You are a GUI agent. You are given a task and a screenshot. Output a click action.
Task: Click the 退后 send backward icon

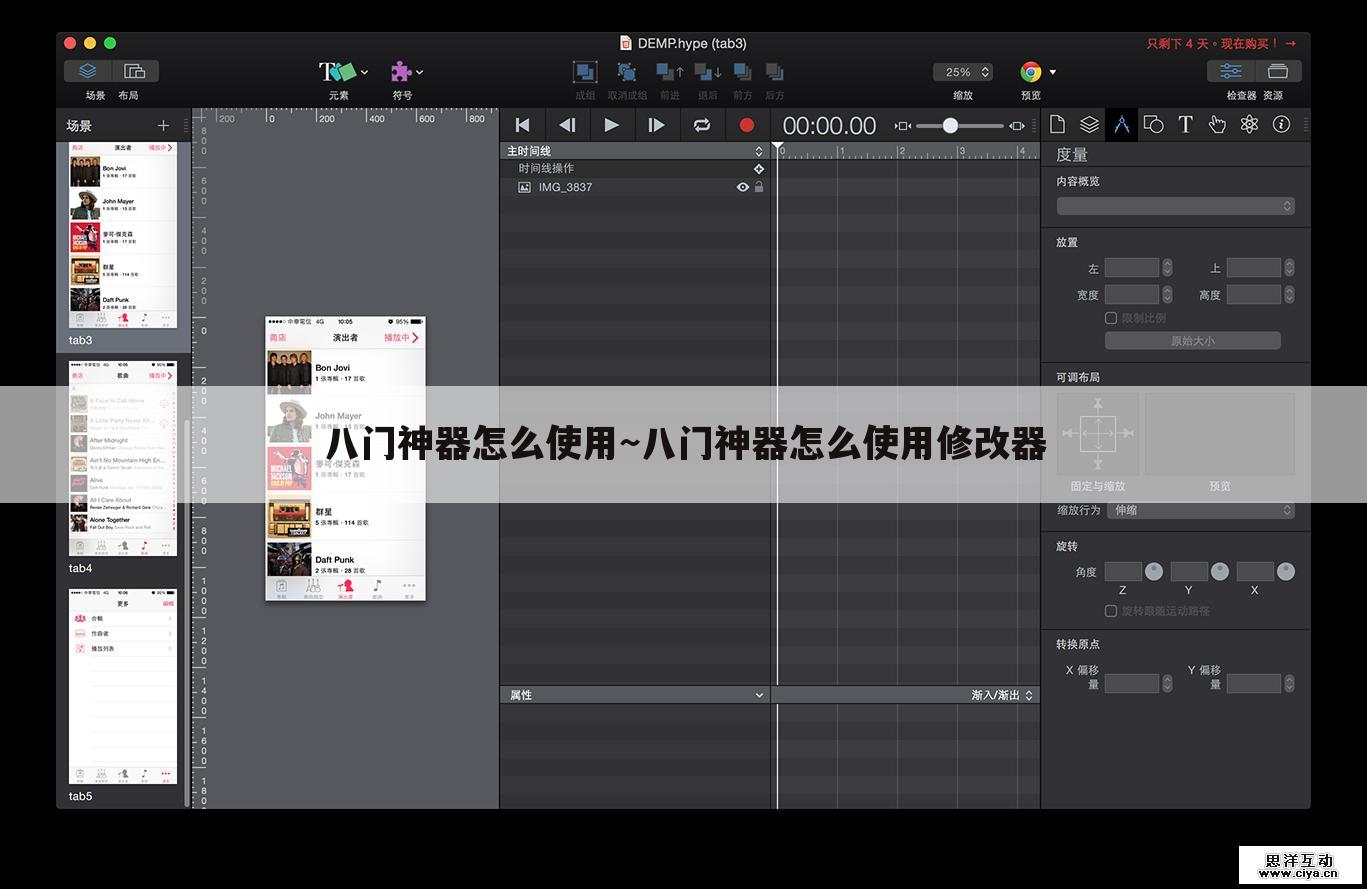(x=708, y=72)
